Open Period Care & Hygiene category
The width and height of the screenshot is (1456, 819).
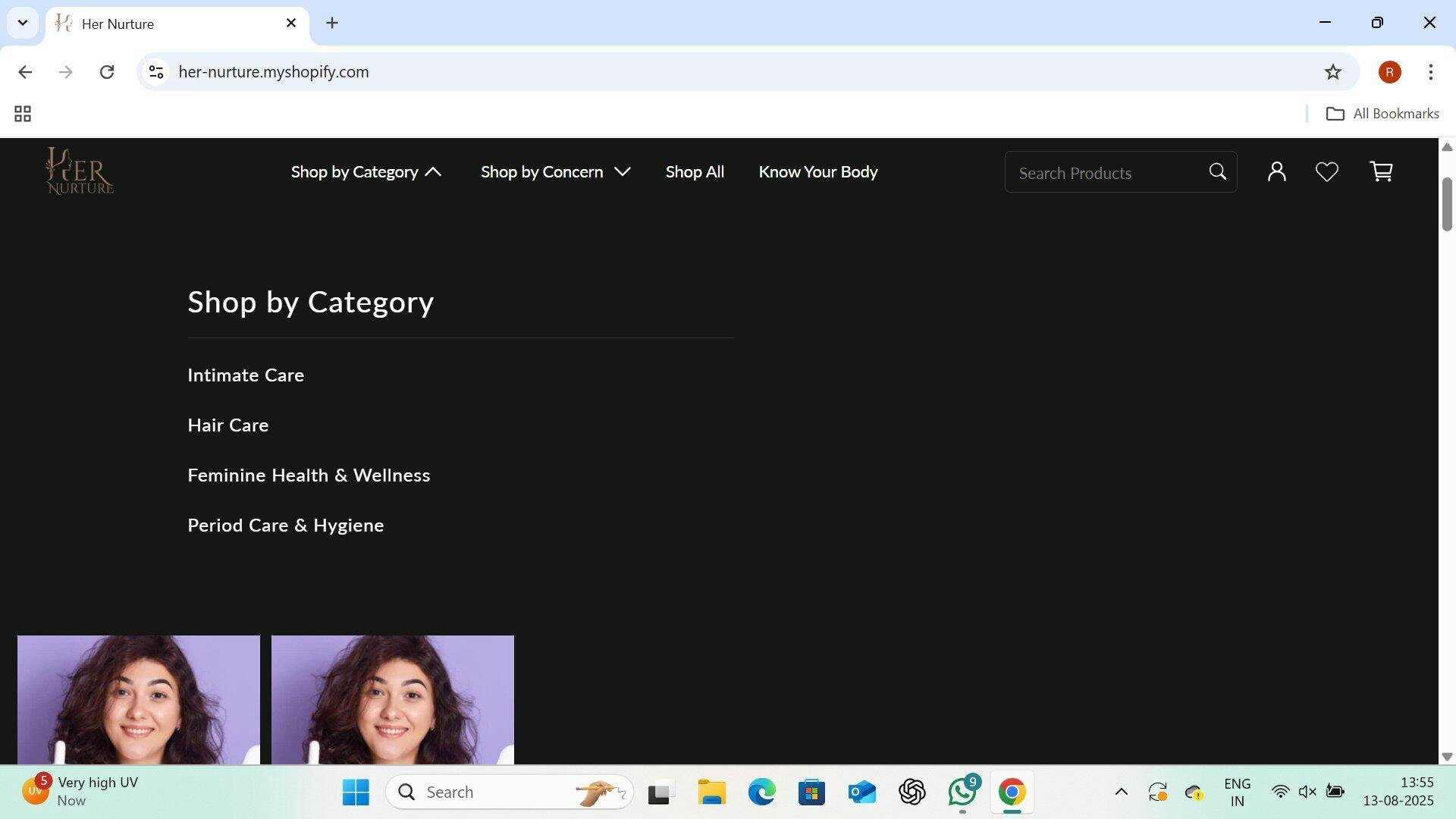285,526
